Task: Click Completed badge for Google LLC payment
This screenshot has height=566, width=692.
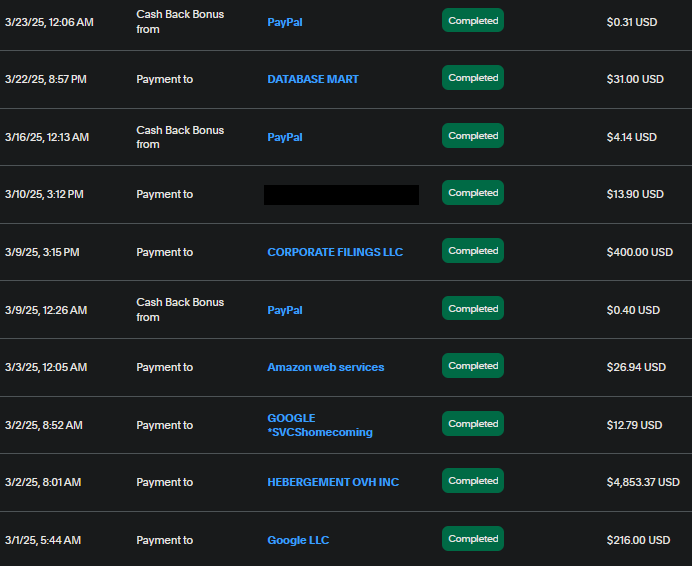Action: click(x=473, y=539)
